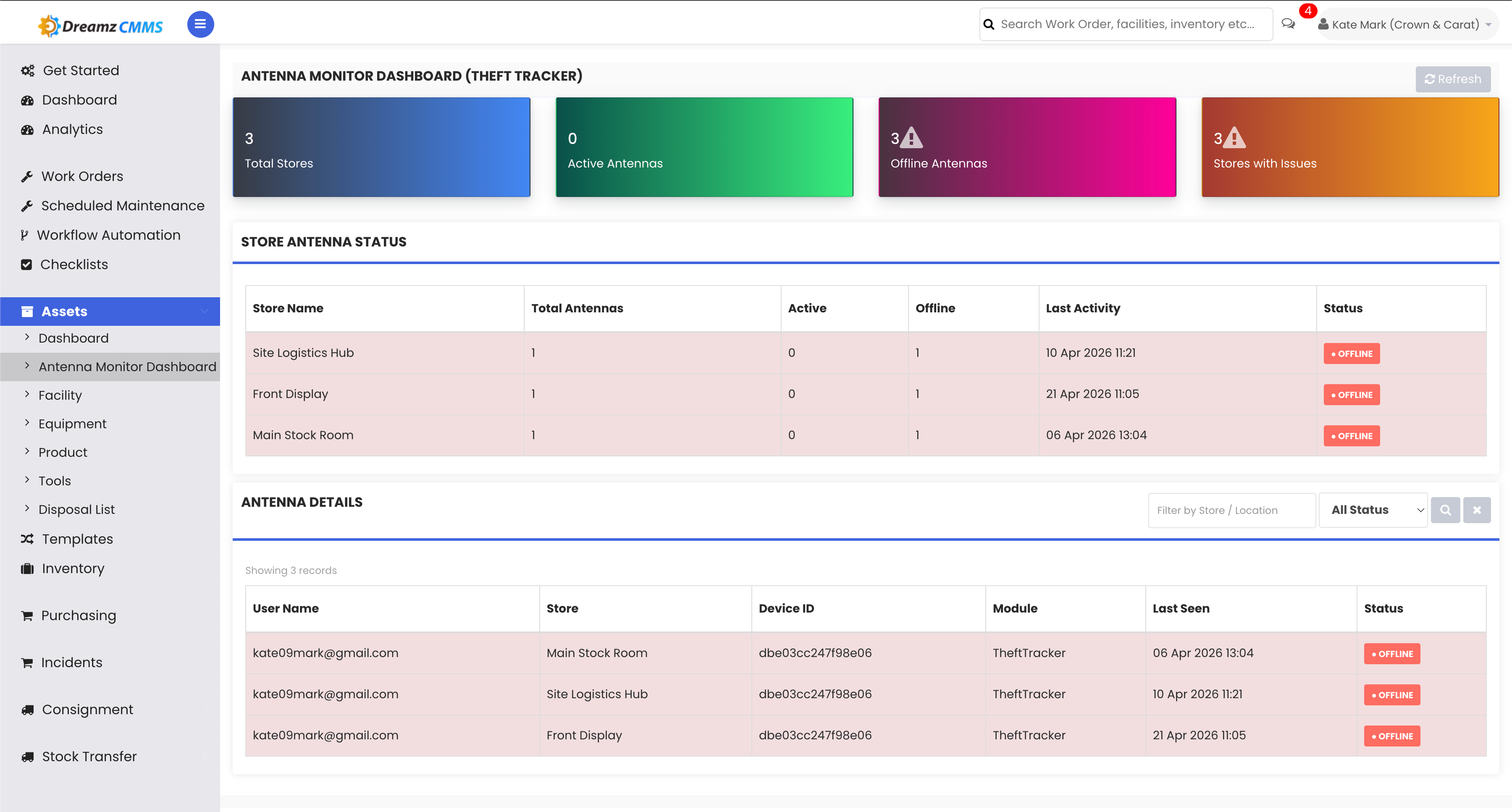The image size is (1512, 812).
Task: Click the Get Started gears icon
Action: click(28, 71)
